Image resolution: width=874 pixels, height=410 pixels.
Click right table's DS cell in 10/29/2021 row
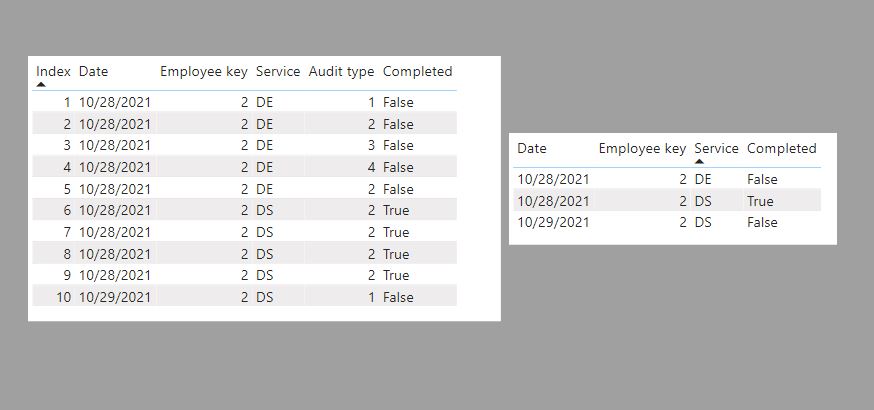click(x=703, y=222)
